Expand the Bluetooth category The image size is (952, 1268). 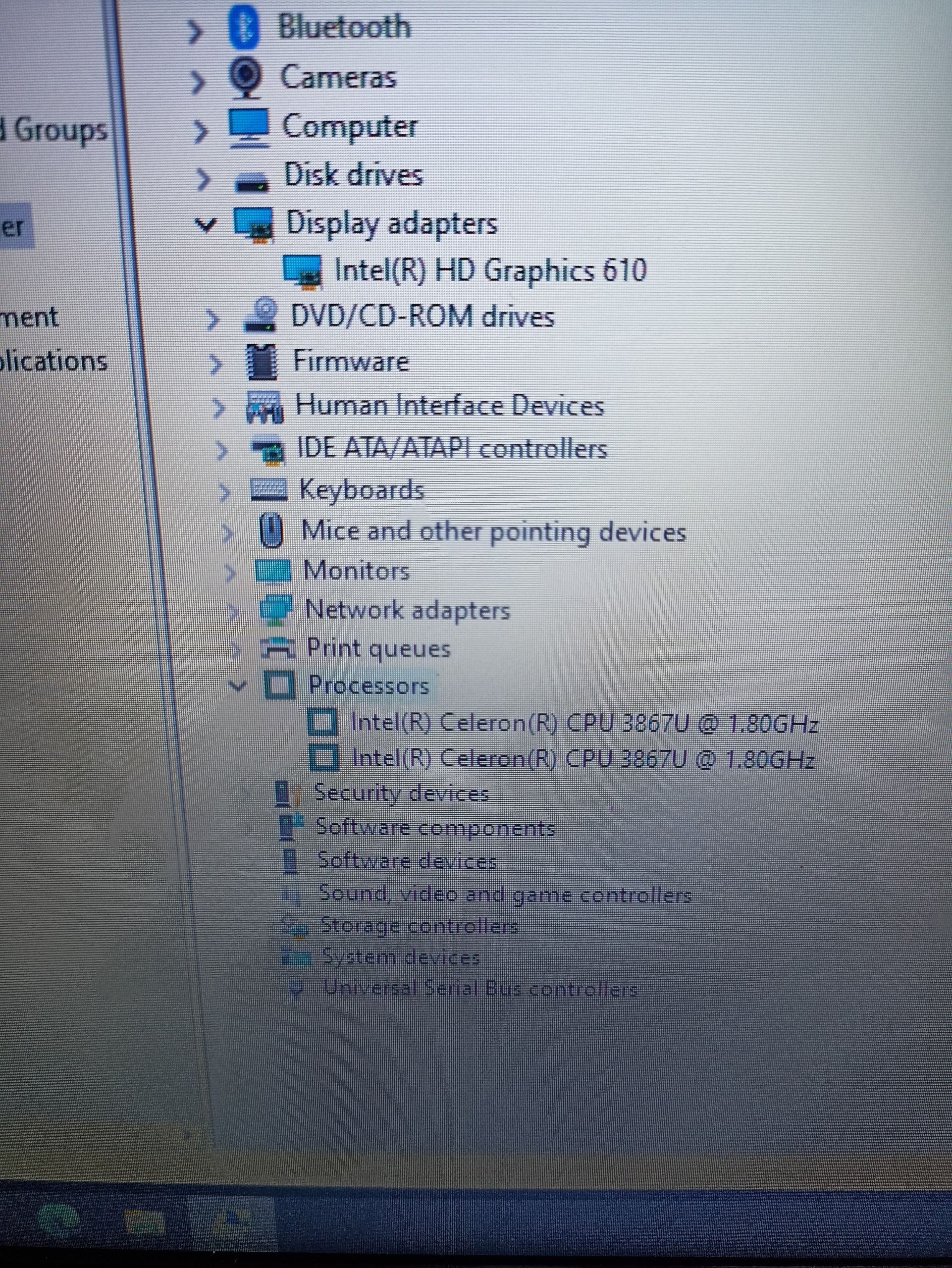196,33
